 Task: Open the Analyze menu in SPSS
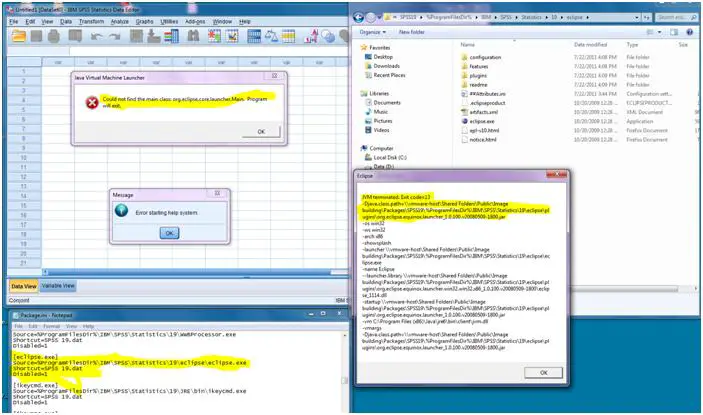(x=120, y=22)
